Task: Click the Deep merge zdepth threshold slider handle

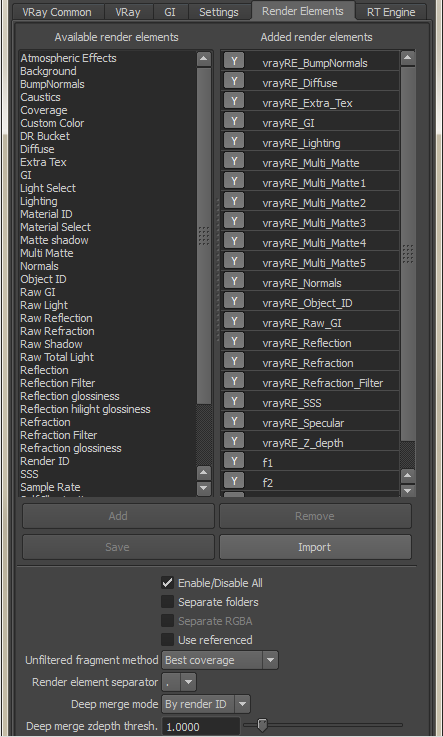Action: [x=263, y=725]
